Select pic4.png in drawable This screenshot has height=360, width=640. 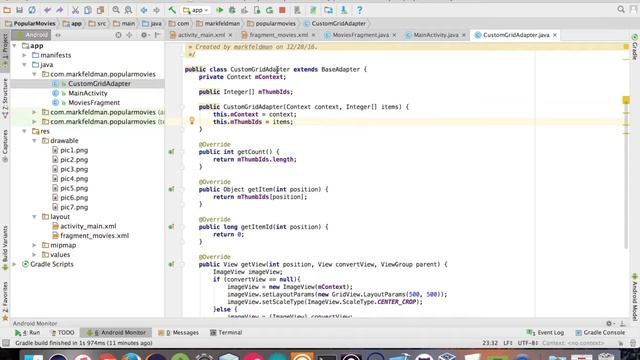[74, 179]
